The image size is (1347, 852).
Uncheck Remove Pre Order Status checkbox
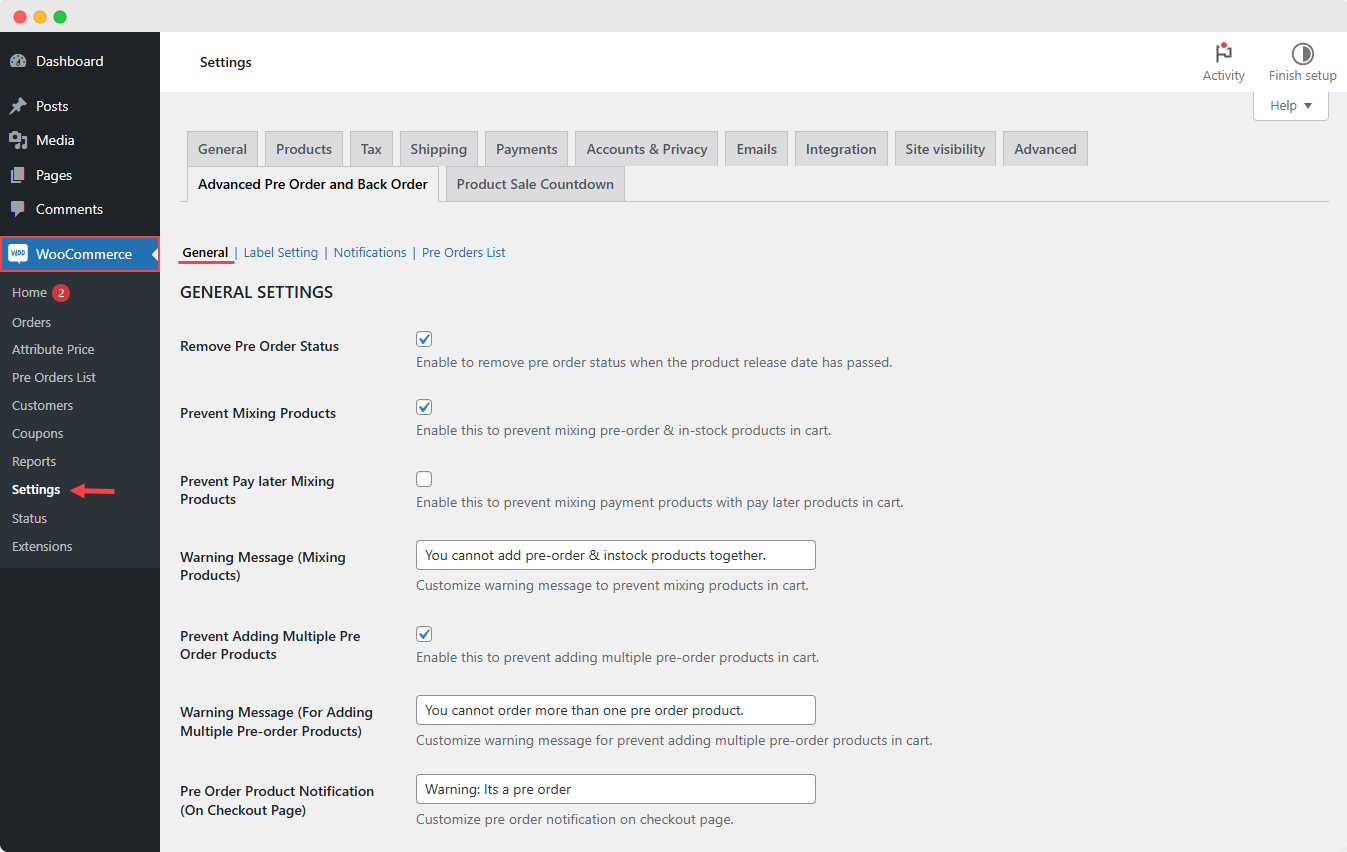pos(424,340)
